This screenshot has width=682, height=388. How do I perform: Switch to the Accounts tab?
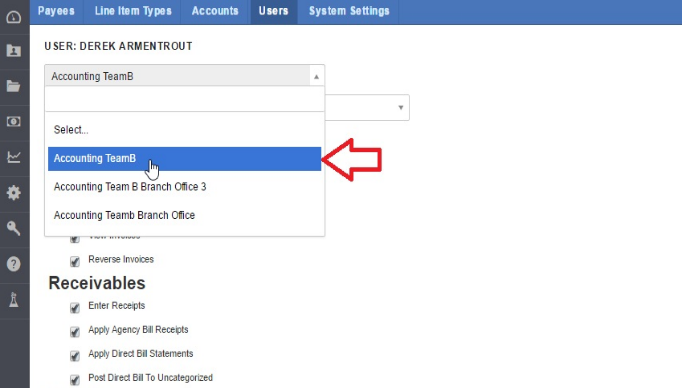pyautogui.click(x=215, y=11)
